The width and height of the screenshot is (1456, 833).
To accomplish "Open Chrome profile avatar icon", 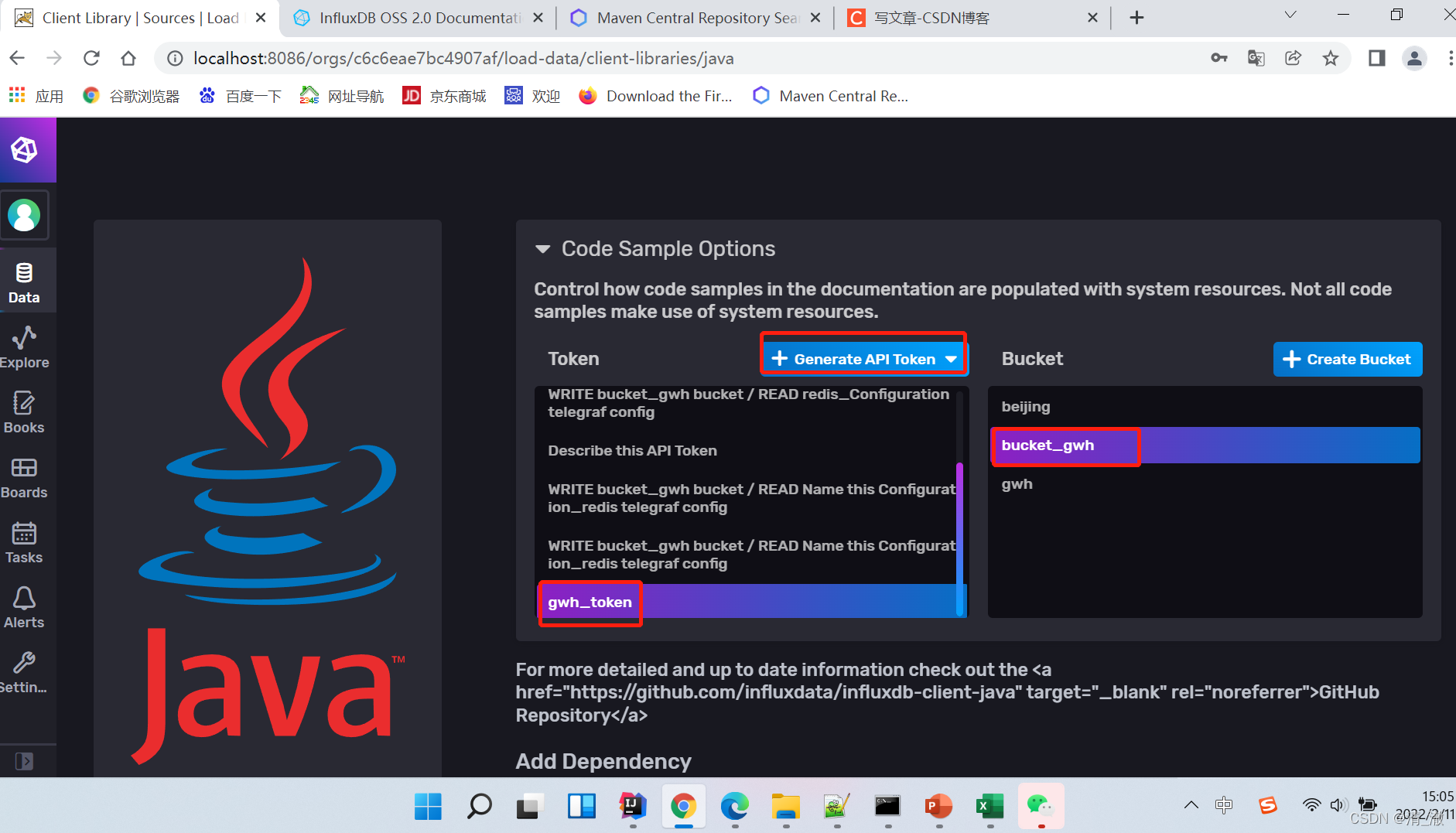I will click(1414, 58).
